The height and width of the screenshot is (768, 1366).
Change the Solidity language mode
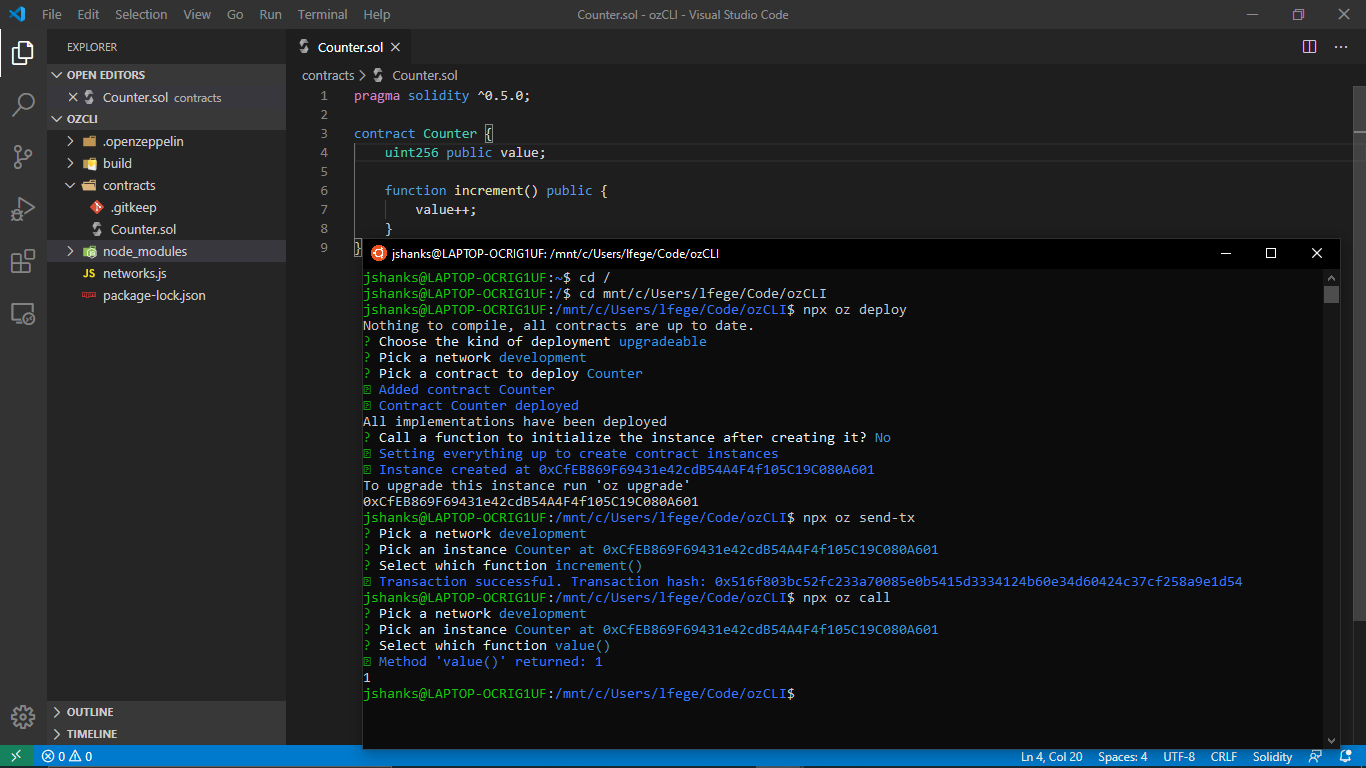tap(1272, 757)
